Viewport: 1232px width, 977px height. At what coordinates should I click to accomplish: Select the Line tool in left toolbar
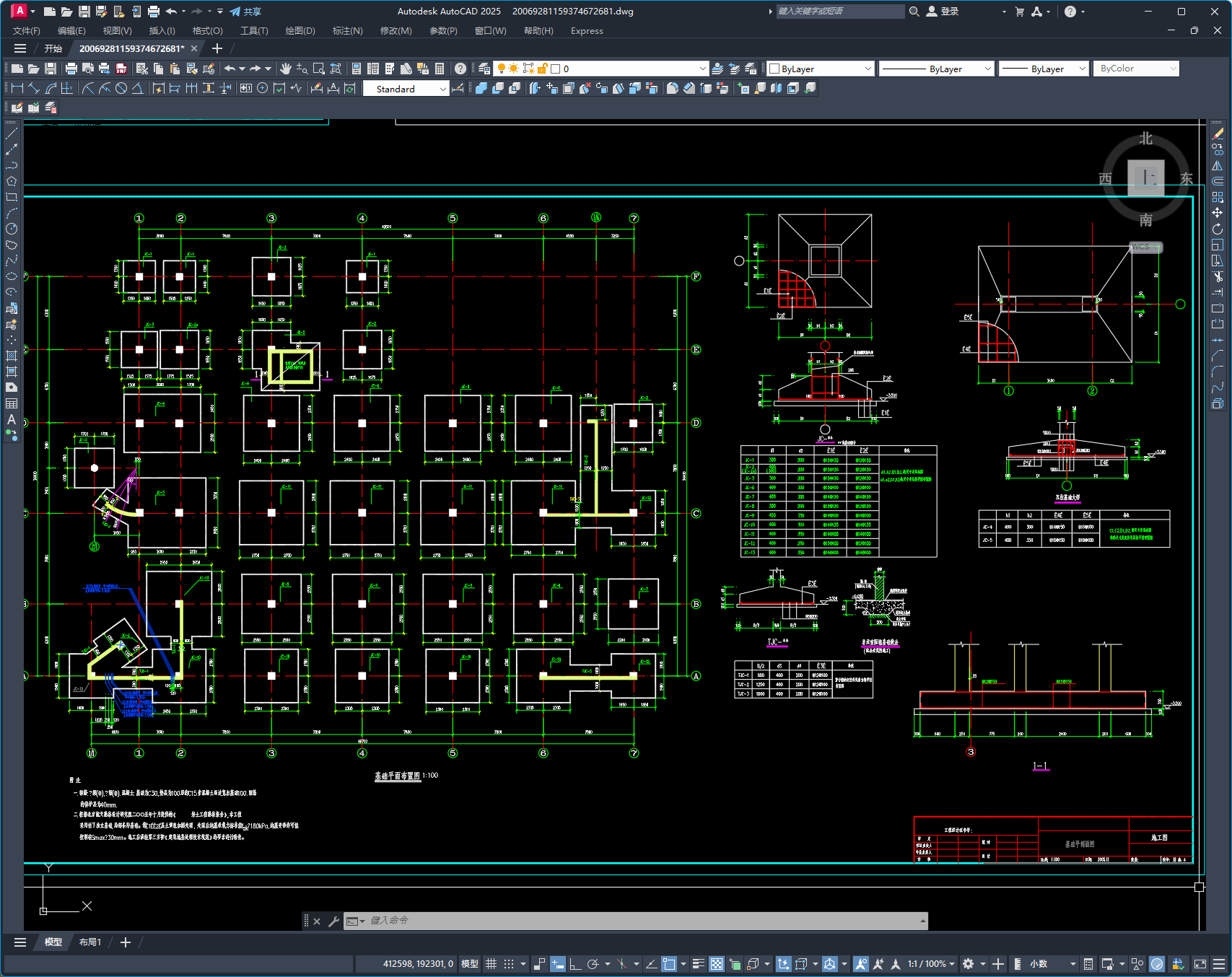[x=12, y=133]
